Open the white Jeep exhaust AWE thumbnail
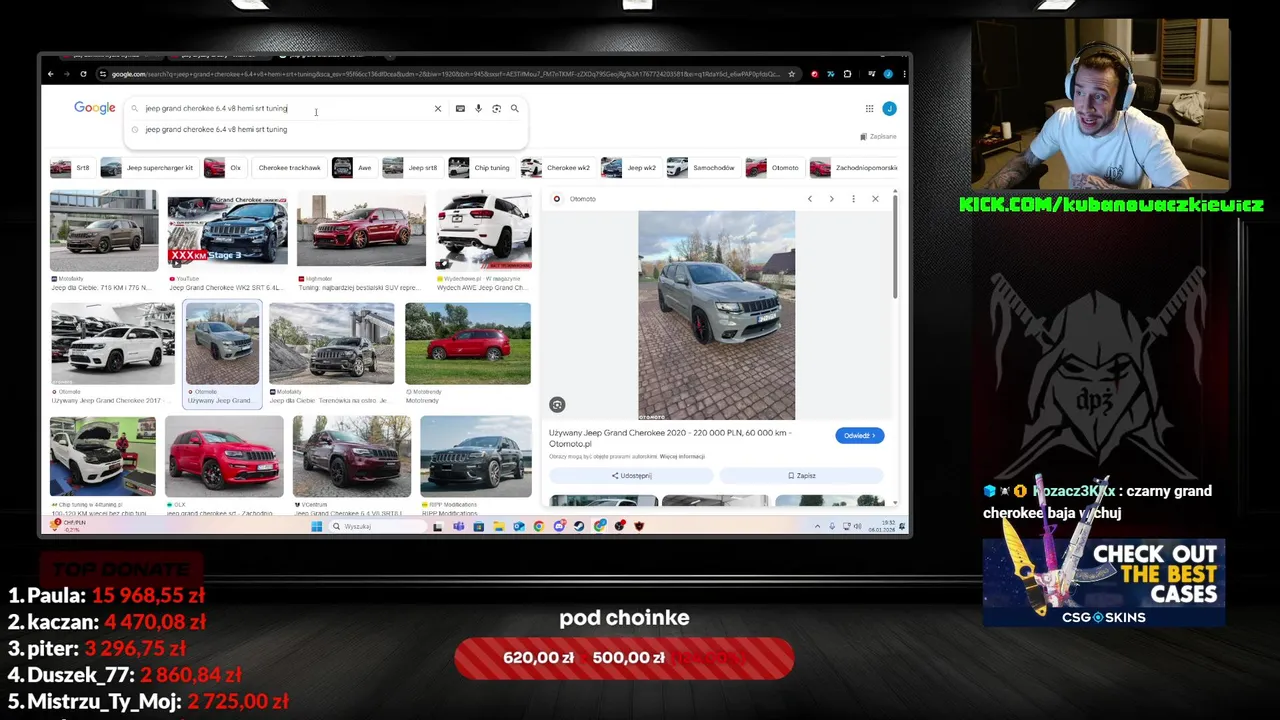The image size is (1280, 720). [484, 230]
